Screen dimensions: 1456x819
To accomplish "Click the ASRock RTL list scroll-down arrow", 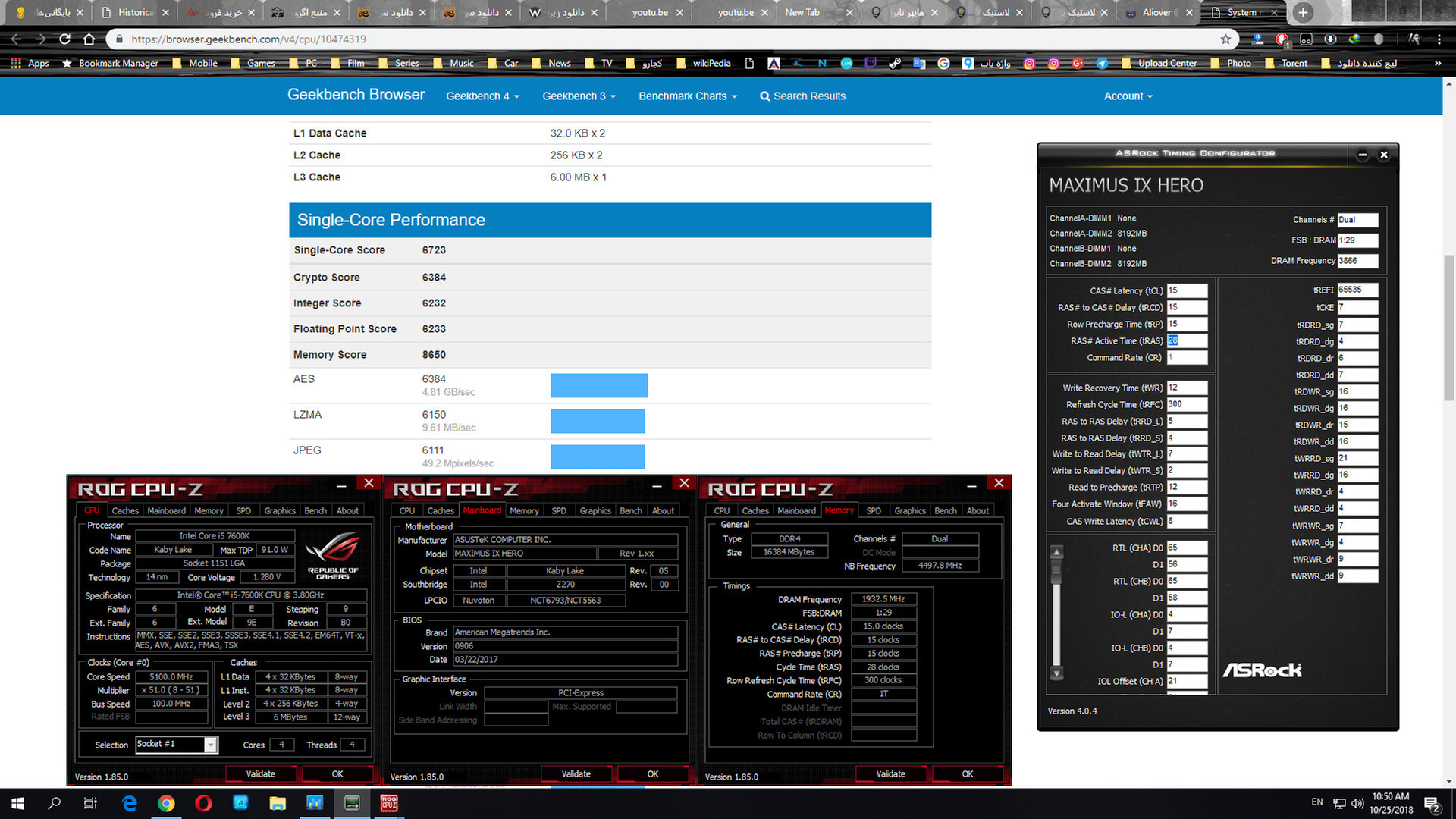I will [1056, 673].
